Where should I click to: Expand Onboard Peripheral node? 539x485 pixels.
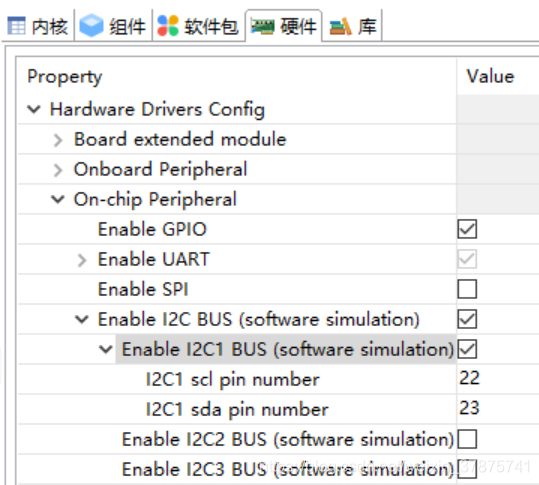58,170
